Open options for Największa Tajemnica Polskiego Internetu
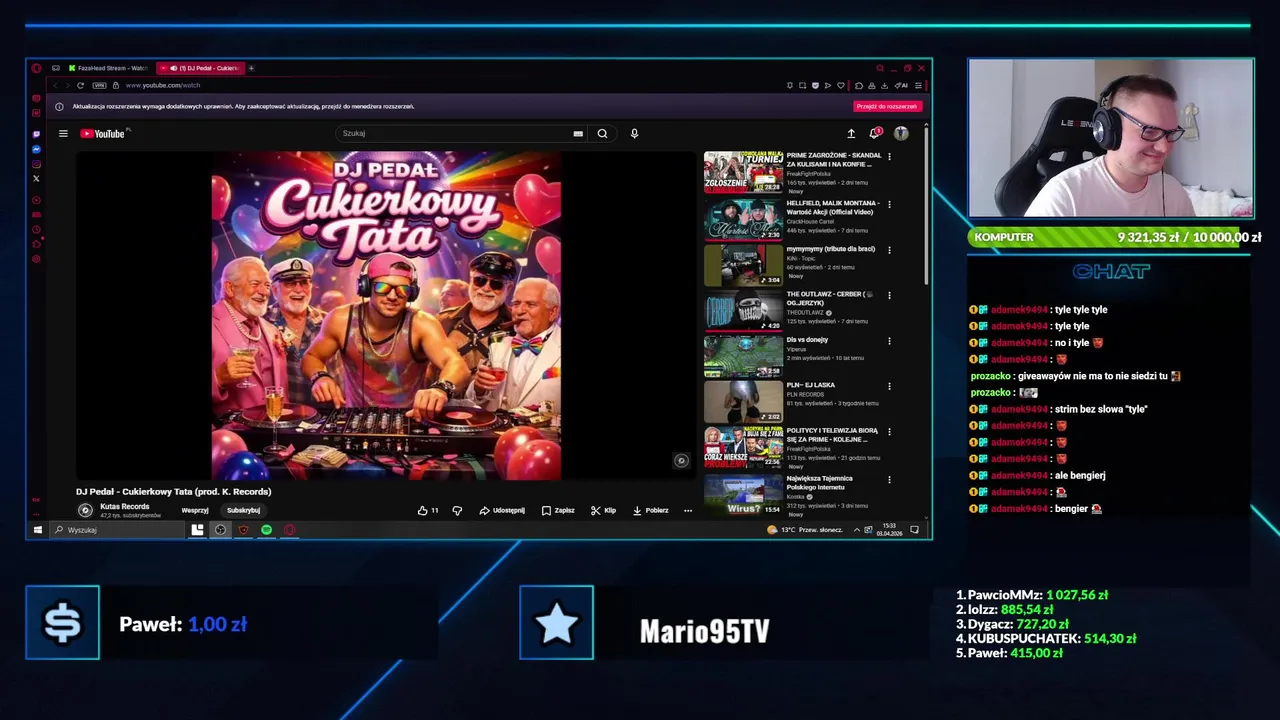 click(x=889, y=479)
